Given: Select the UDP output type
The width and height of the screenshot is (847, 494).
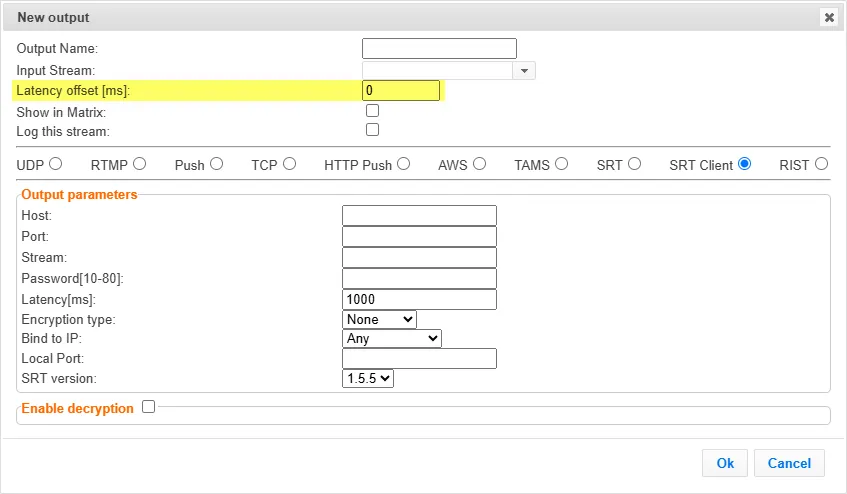Looking at the screenshot, I should pos(56,164).
